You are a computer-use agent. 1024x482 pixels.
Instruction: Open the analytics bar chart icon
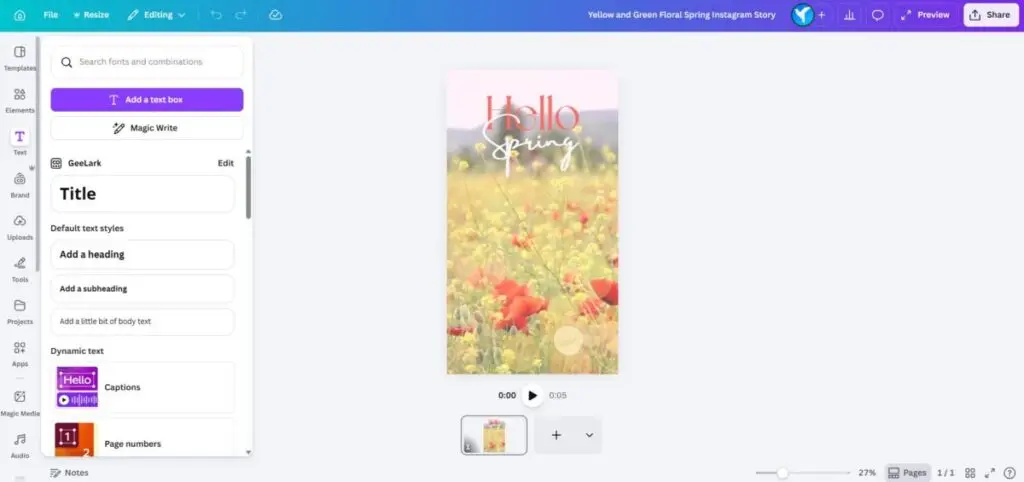tap(850, 14)
